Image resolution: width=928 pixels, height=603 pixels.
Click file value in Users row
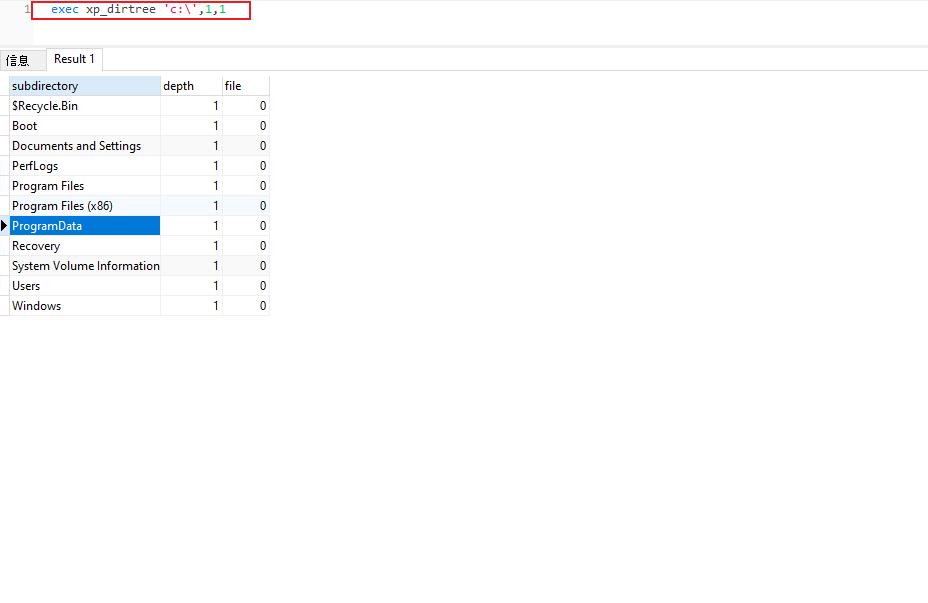coord(246,286)
